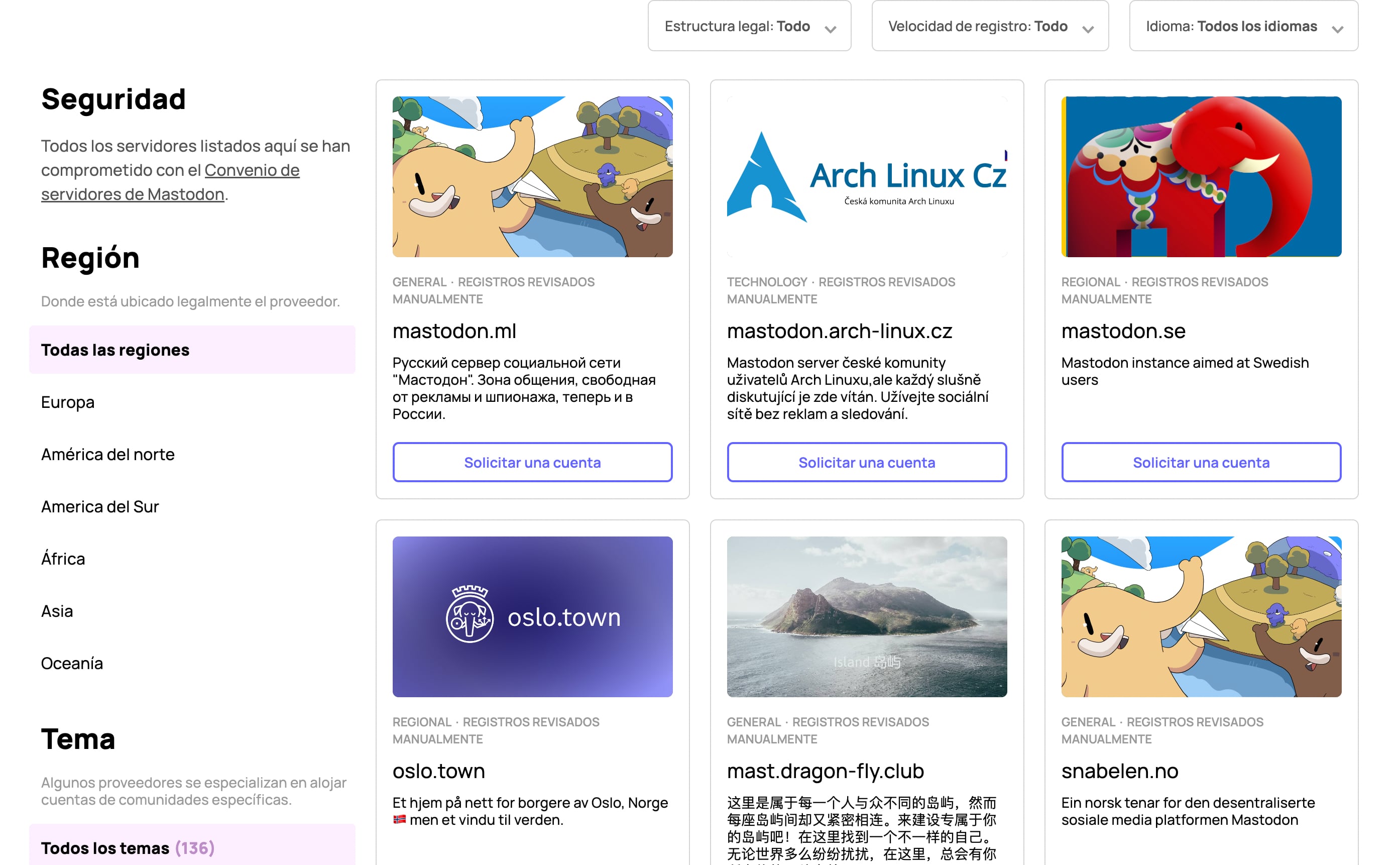This screenshot has height=865, width=1400.
Task: Select Todos los temas (136) filter
Action: click(x=128, y=847)
